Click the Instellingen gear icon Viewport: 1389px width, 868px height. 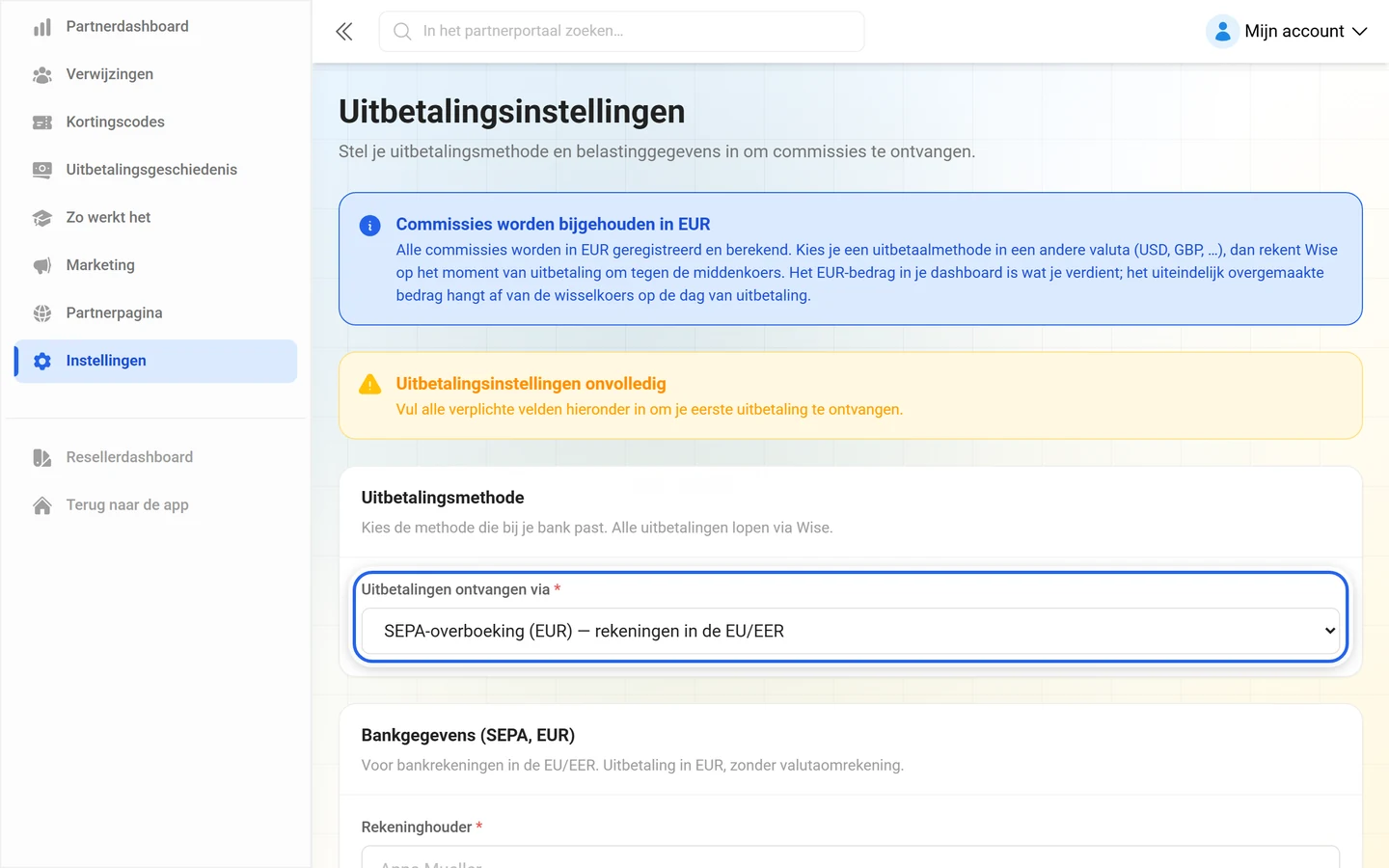coord(42,361)
